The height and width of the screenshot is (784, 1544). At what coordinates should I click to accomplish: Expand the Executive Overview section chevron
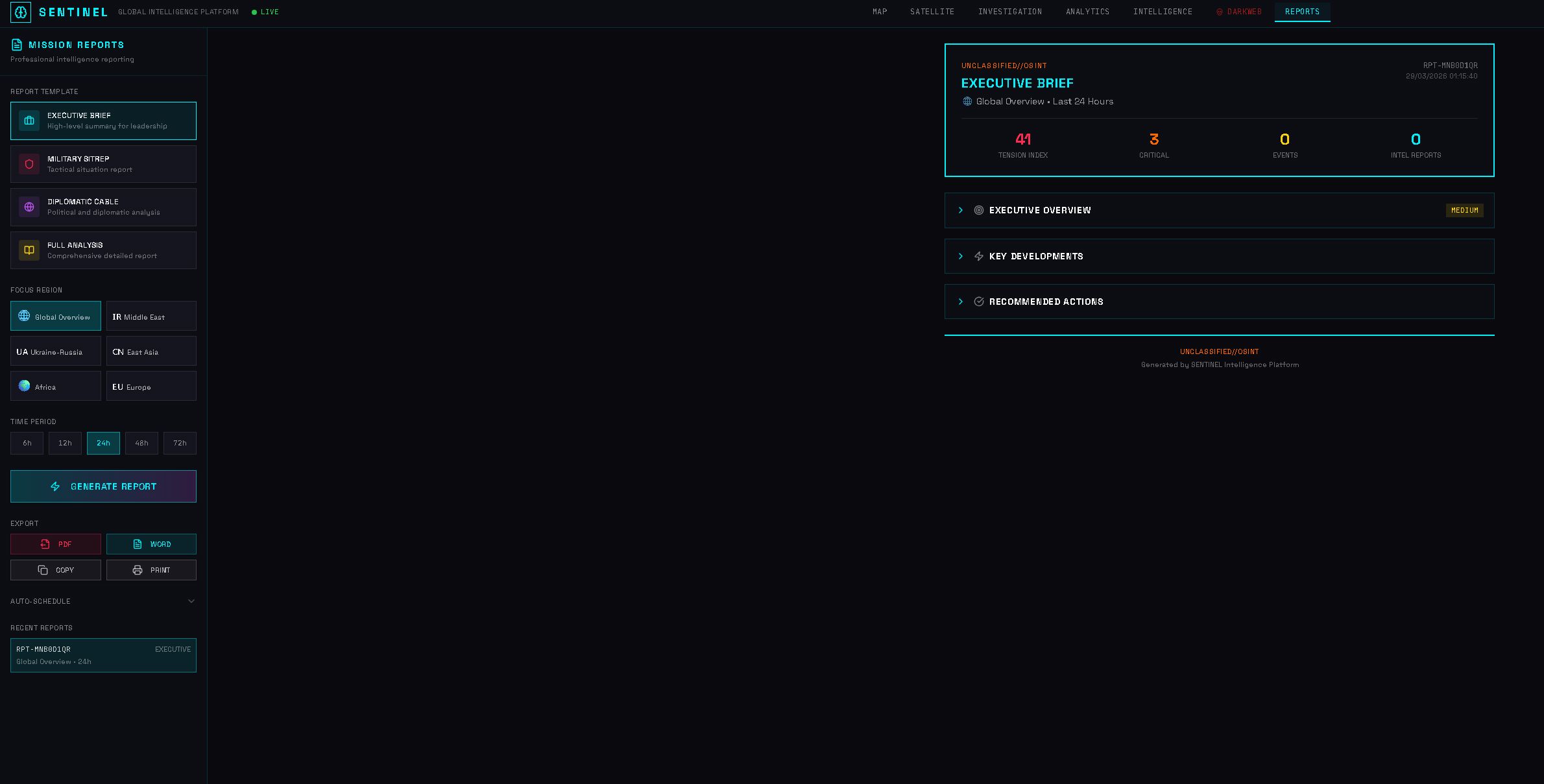point(961,210)
